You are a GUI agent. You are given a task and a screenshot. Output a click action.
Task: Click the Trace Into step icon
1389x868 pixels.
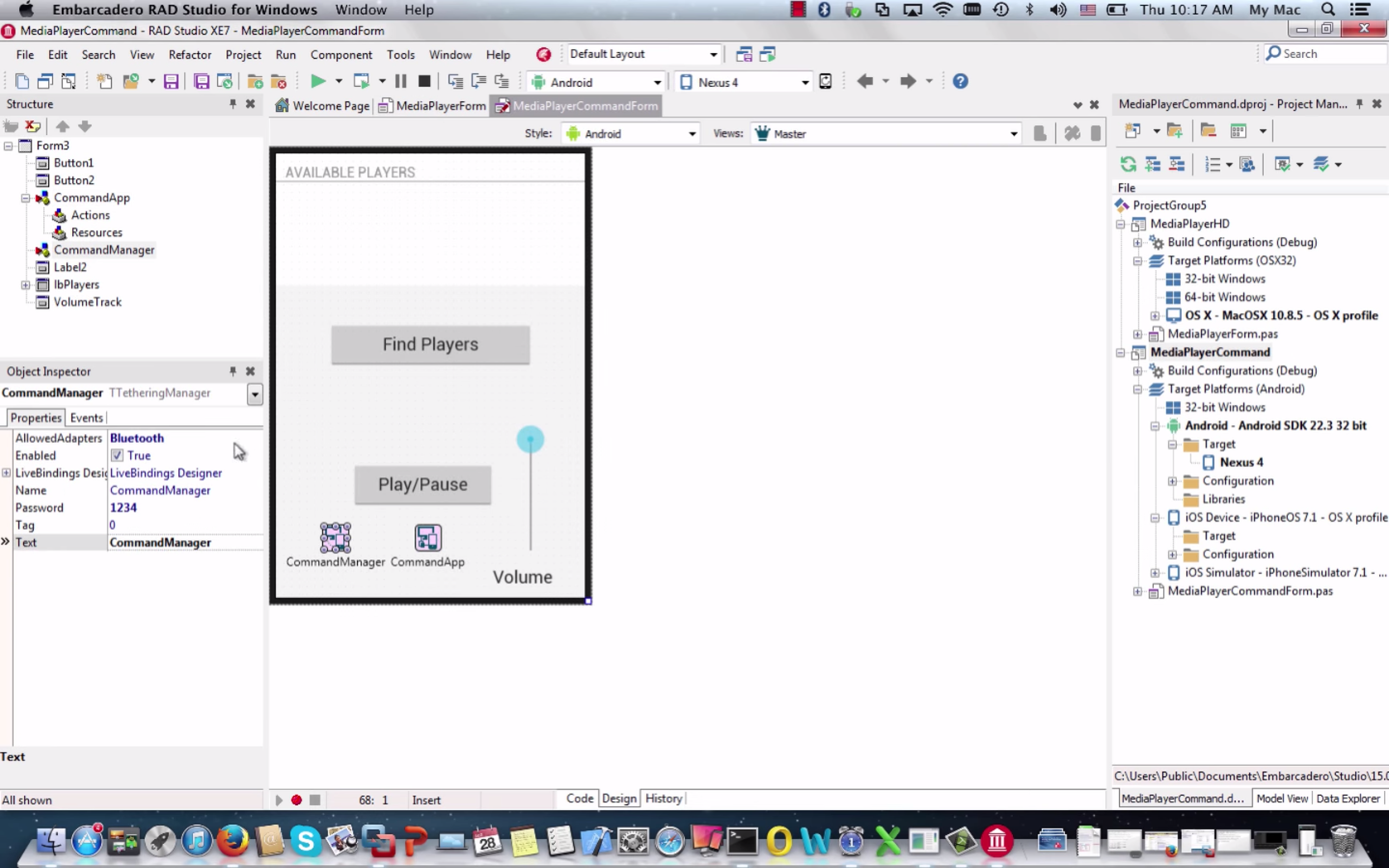pyautogui.click(x=455, y=82)
